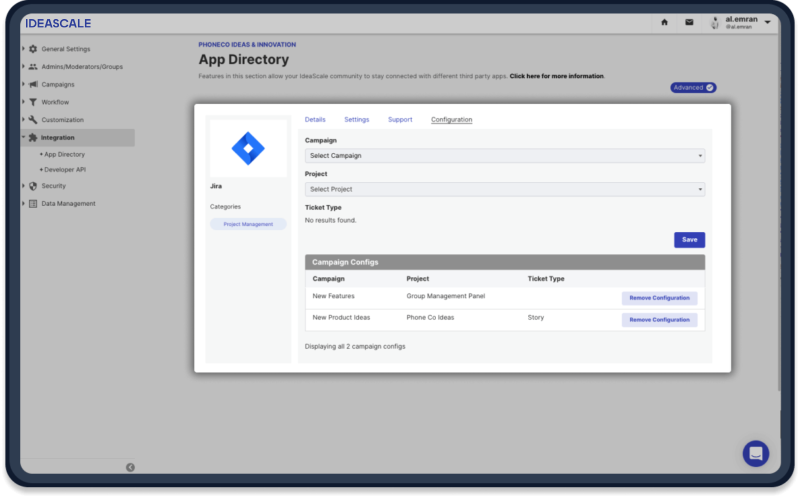Switch to the Configuration tab
800x498 pixels.
click(452, 119)
